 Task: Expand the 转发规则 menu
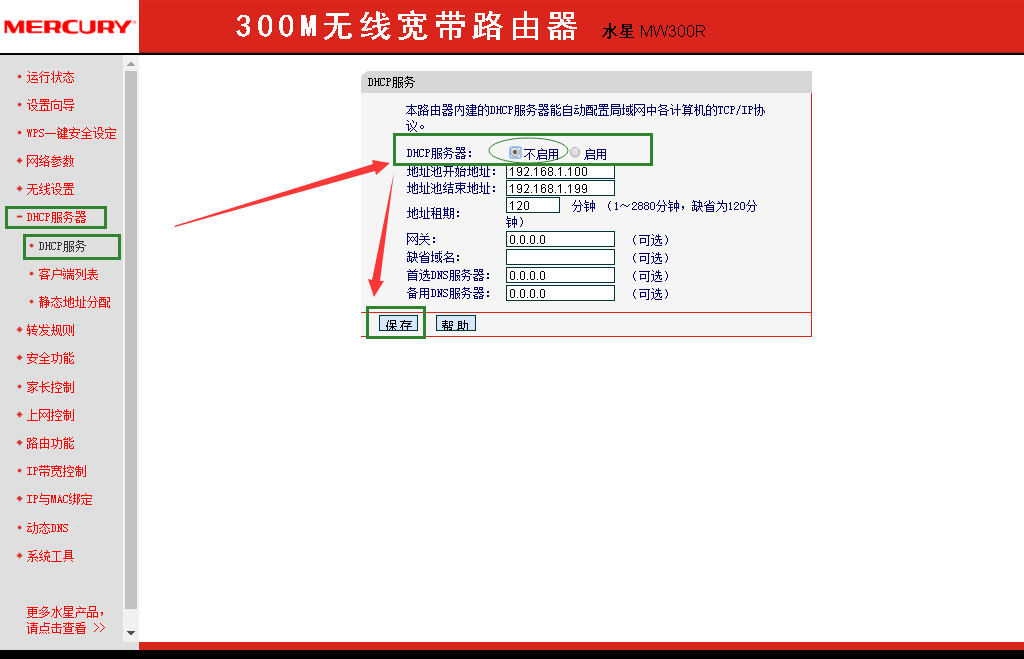click(x=50, y=330)
